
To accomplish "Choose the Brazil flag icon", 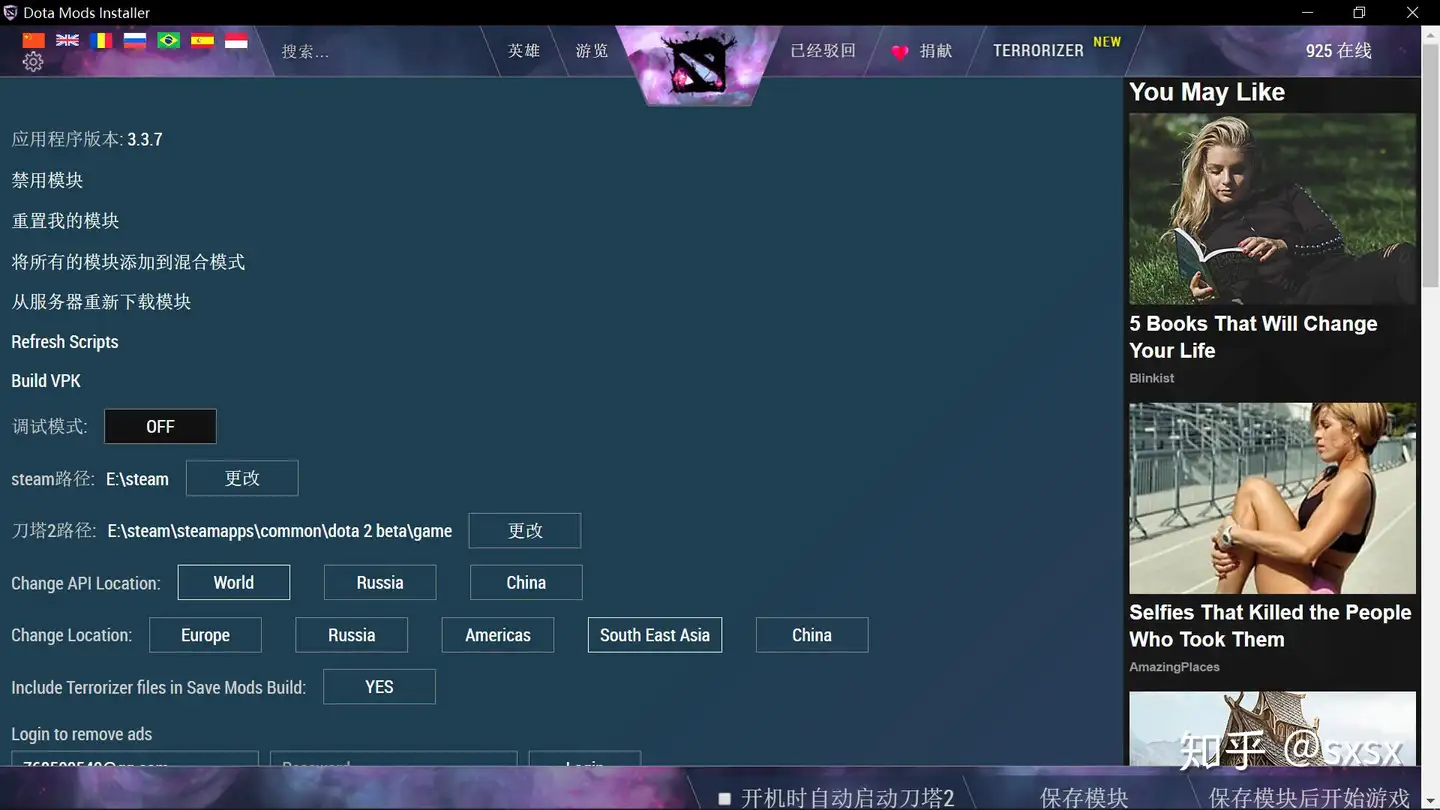I will pos(169,40).
